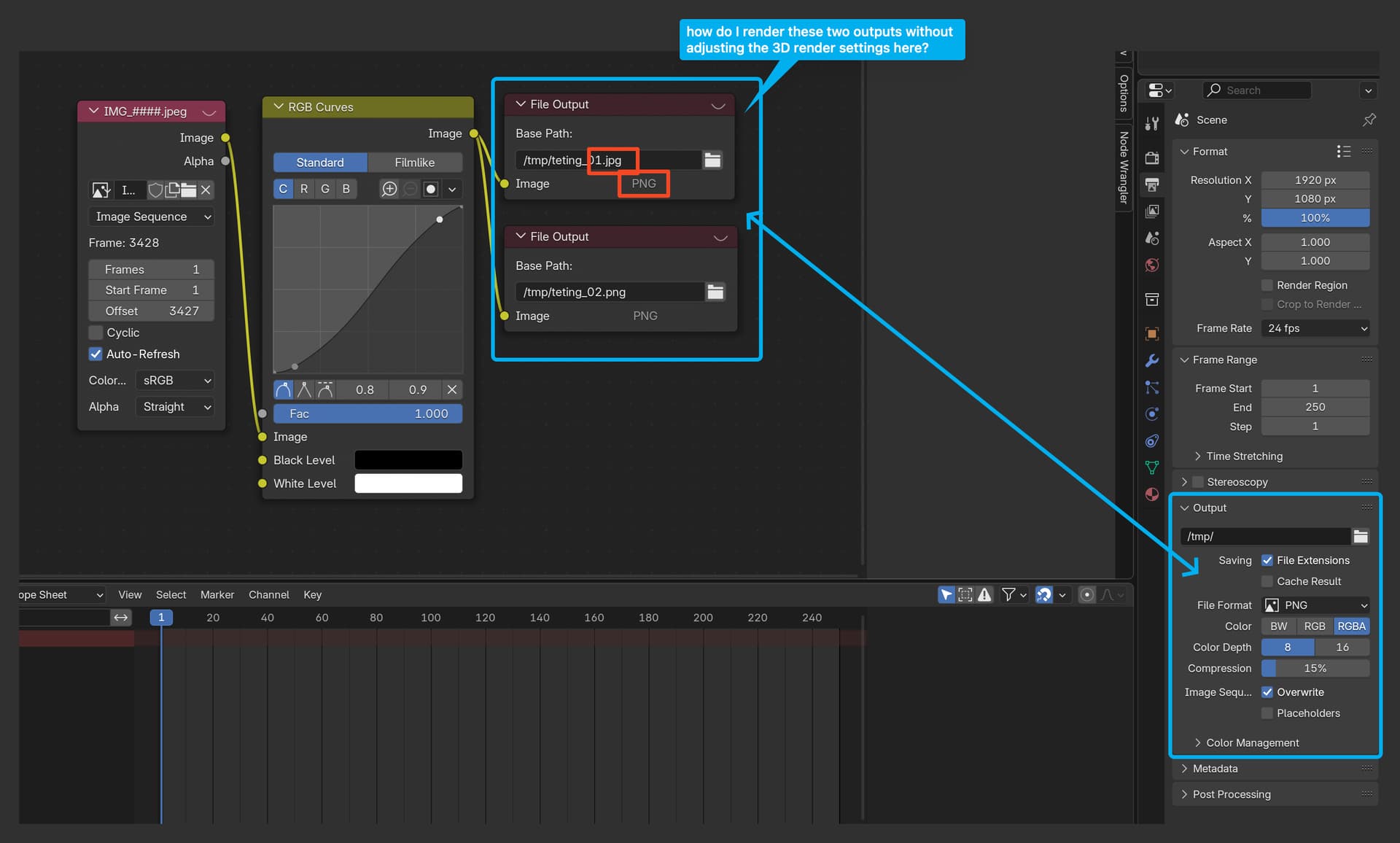Open the Tool properties tab
The width and height of the screenshot is (1400, 843).
(x=1152, y=124)
